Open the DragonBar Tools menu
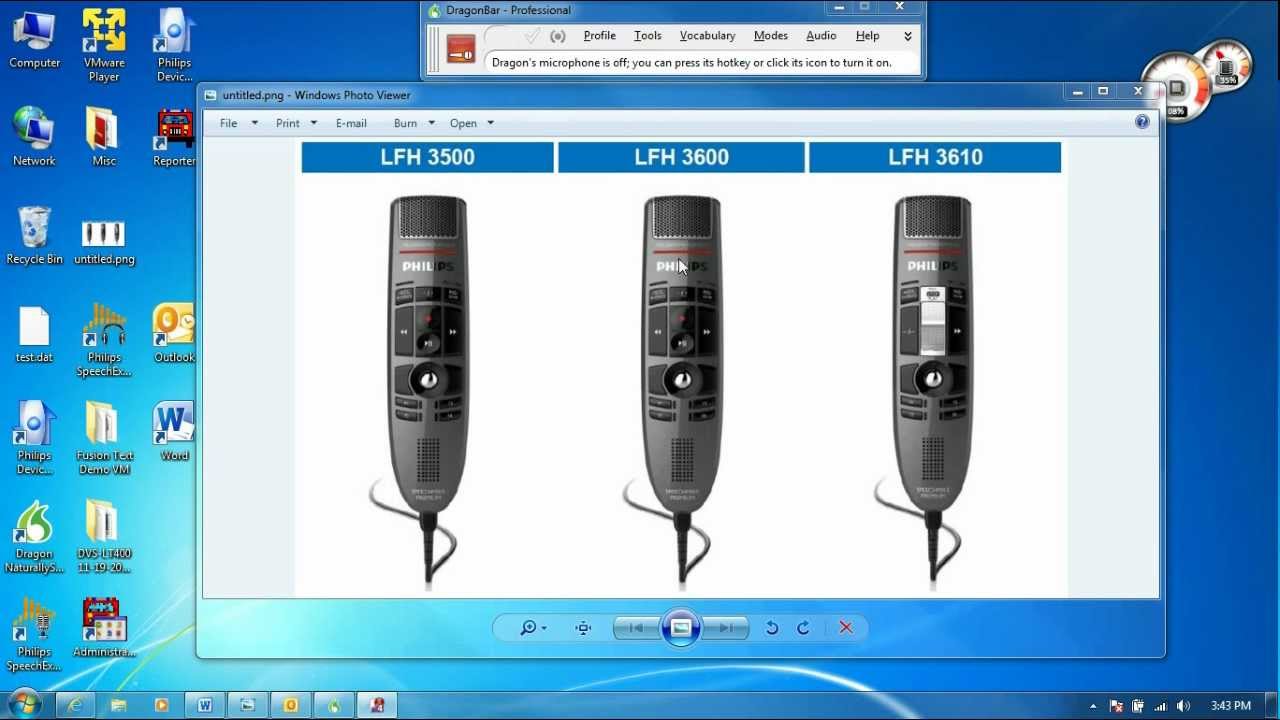Screen dimensions: 1280x720 647,36
